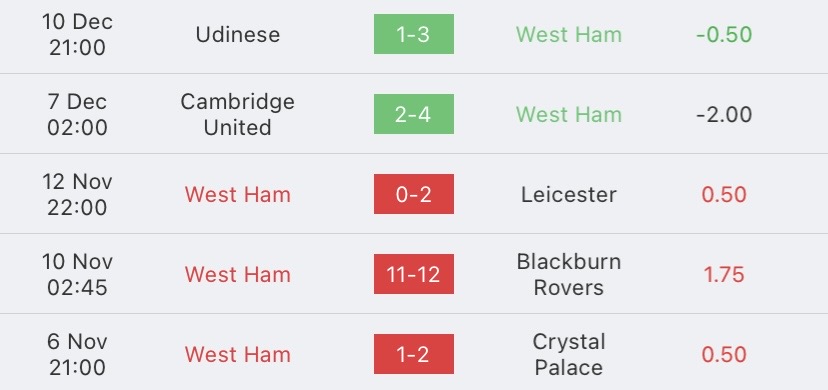
Task: Select green West Ham in Udinese row
Action: point(569,34)
